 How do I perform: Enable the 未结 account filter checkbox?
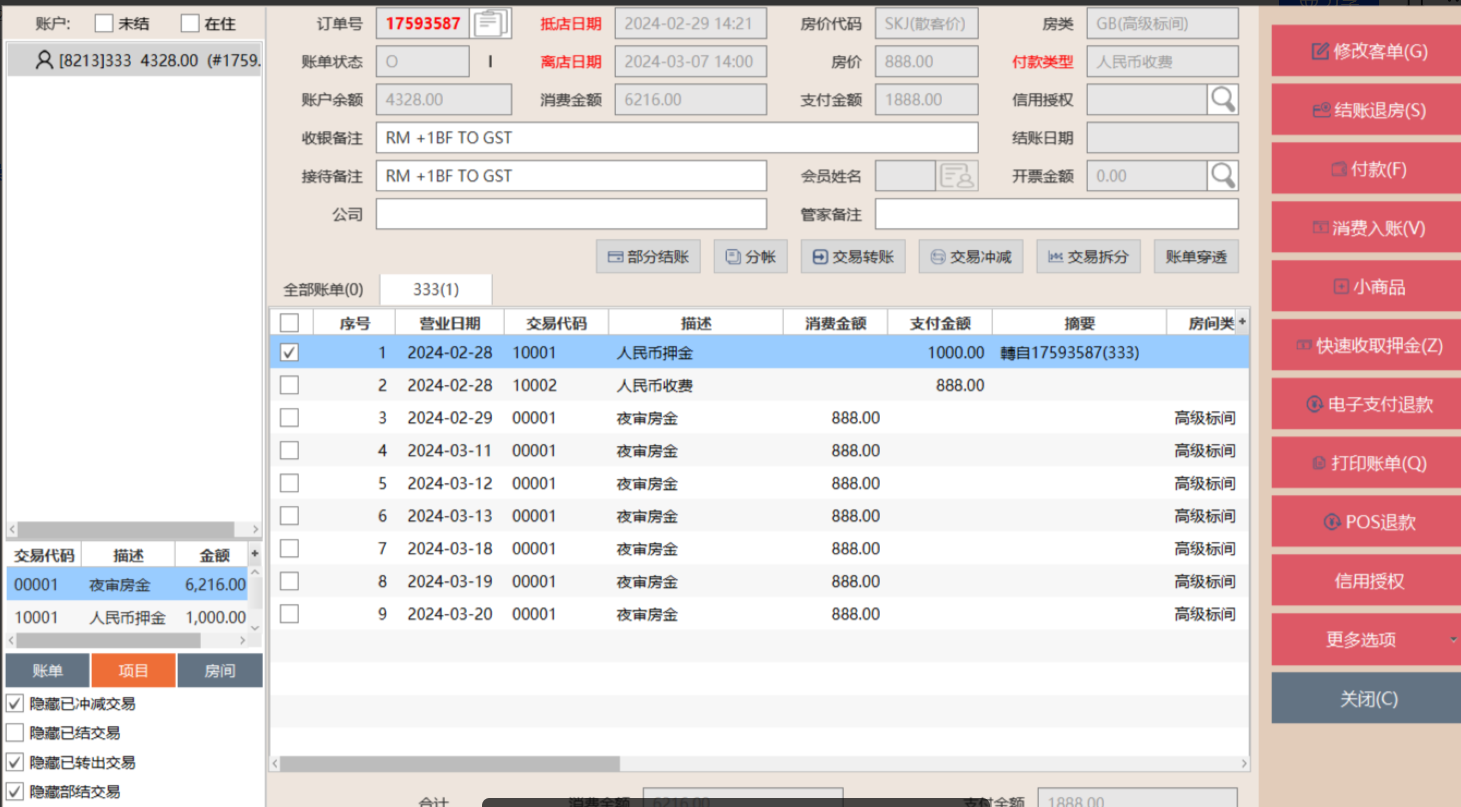pyautogui.click(x=104, y=23)
